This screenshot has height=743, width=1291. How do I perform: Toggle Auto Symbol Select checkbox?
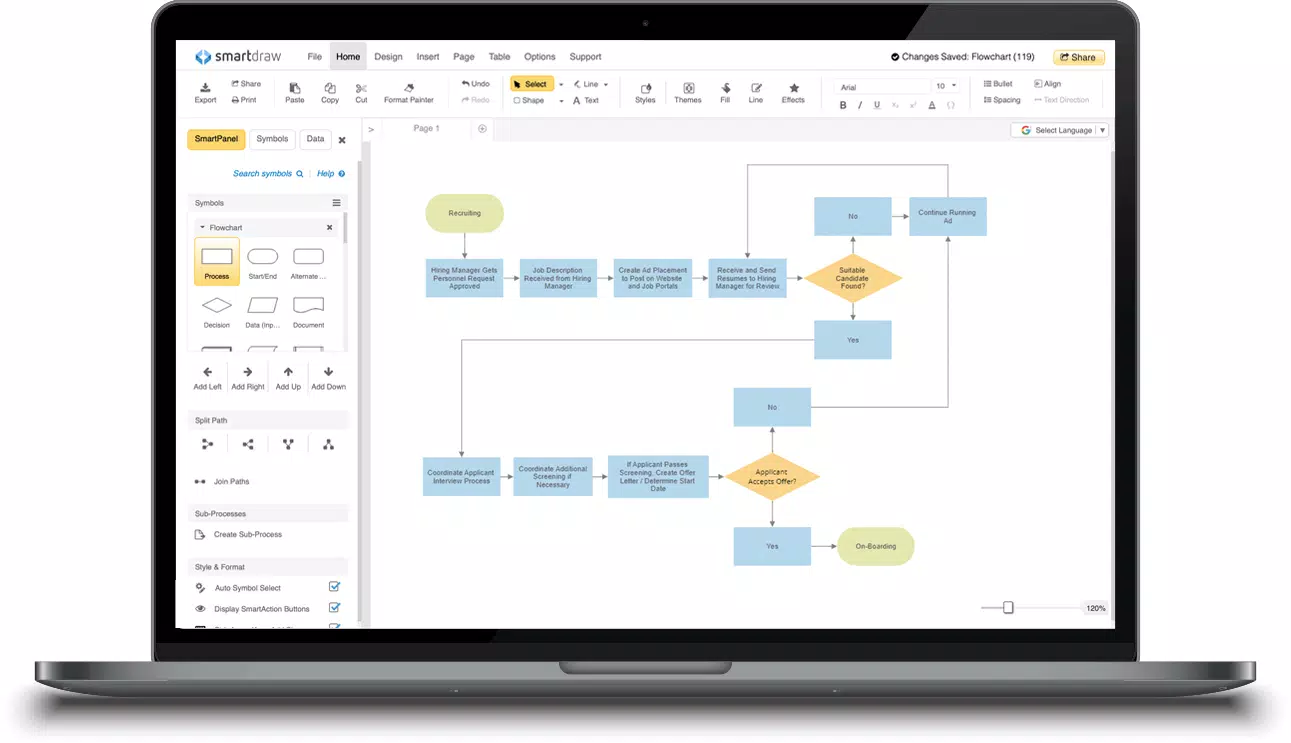335,587
